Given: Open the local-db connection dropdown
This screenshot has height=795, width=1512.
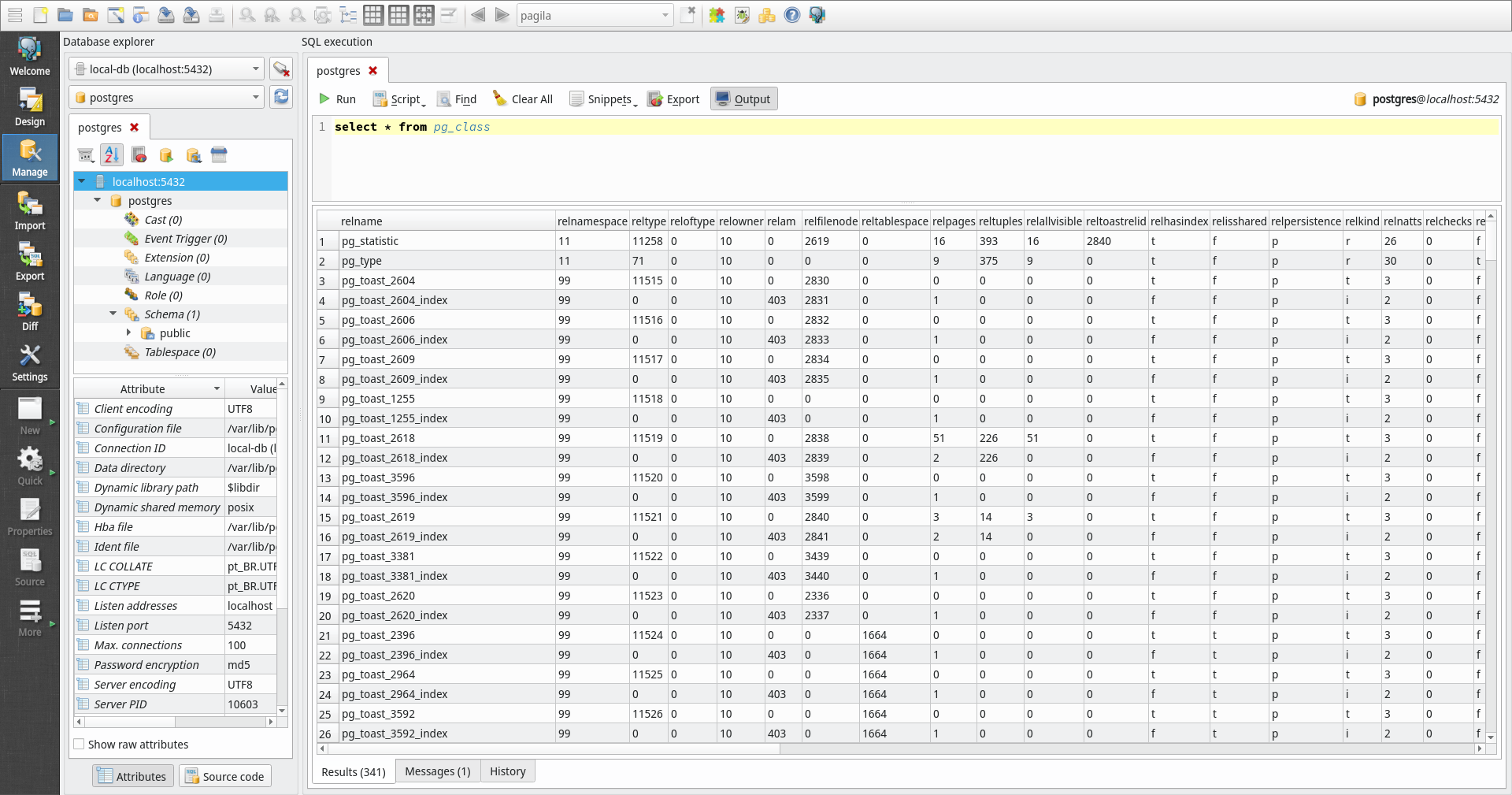Looking at the screenshot, I should (x=167, y=69).
